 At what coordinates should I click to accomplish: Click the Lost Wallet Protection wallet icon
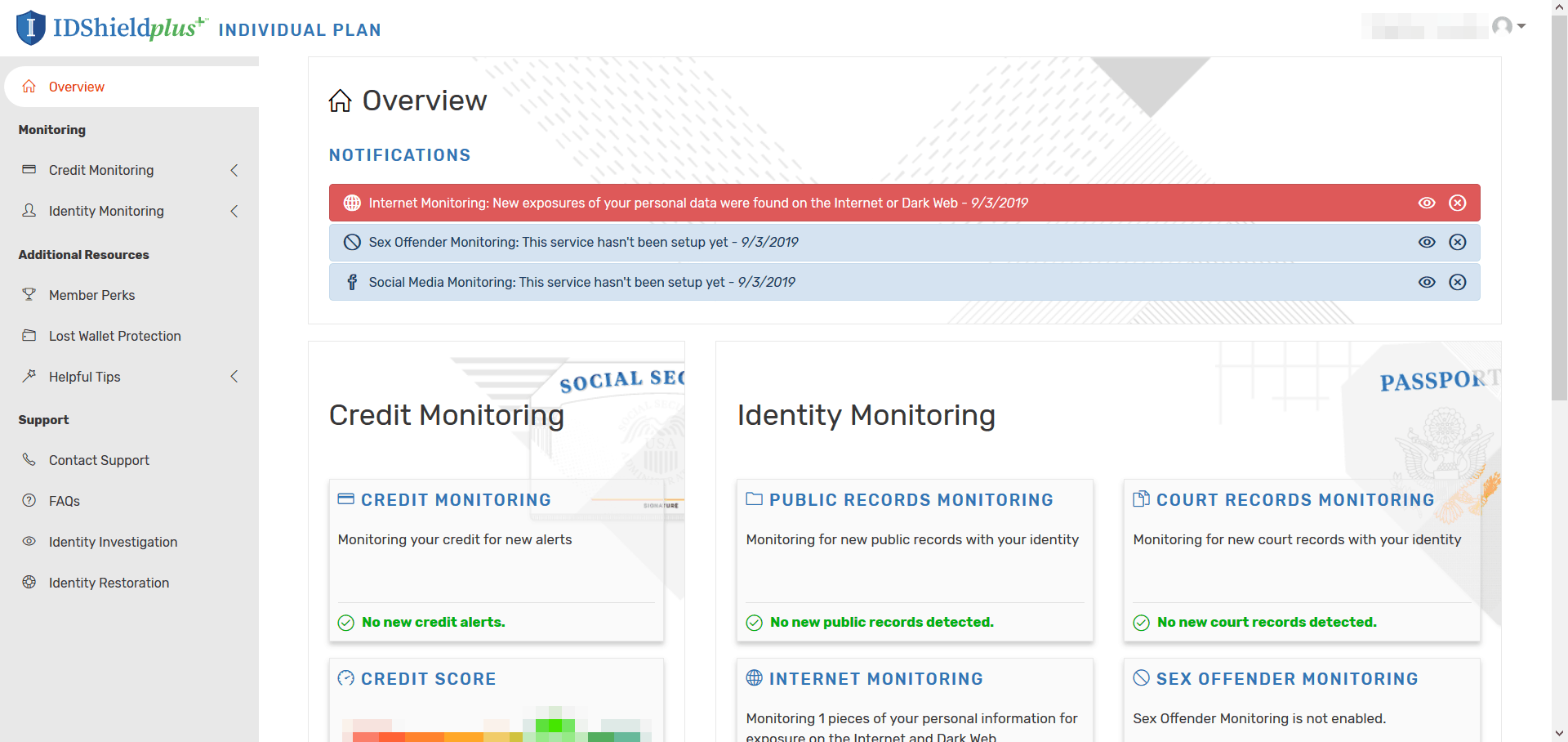(x=29, y=336)
